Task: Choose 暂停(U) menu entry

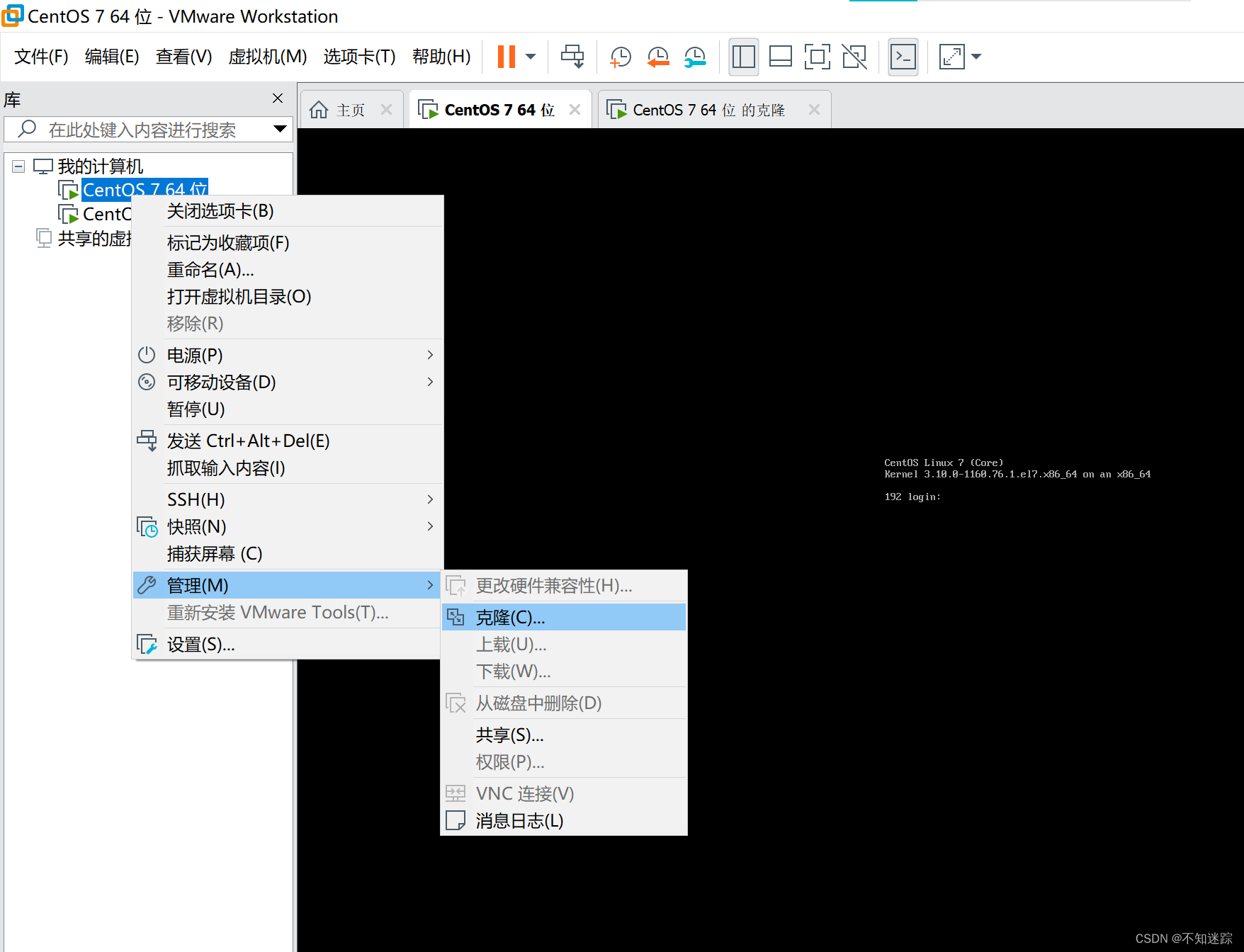Action: [x=288, y=409]
